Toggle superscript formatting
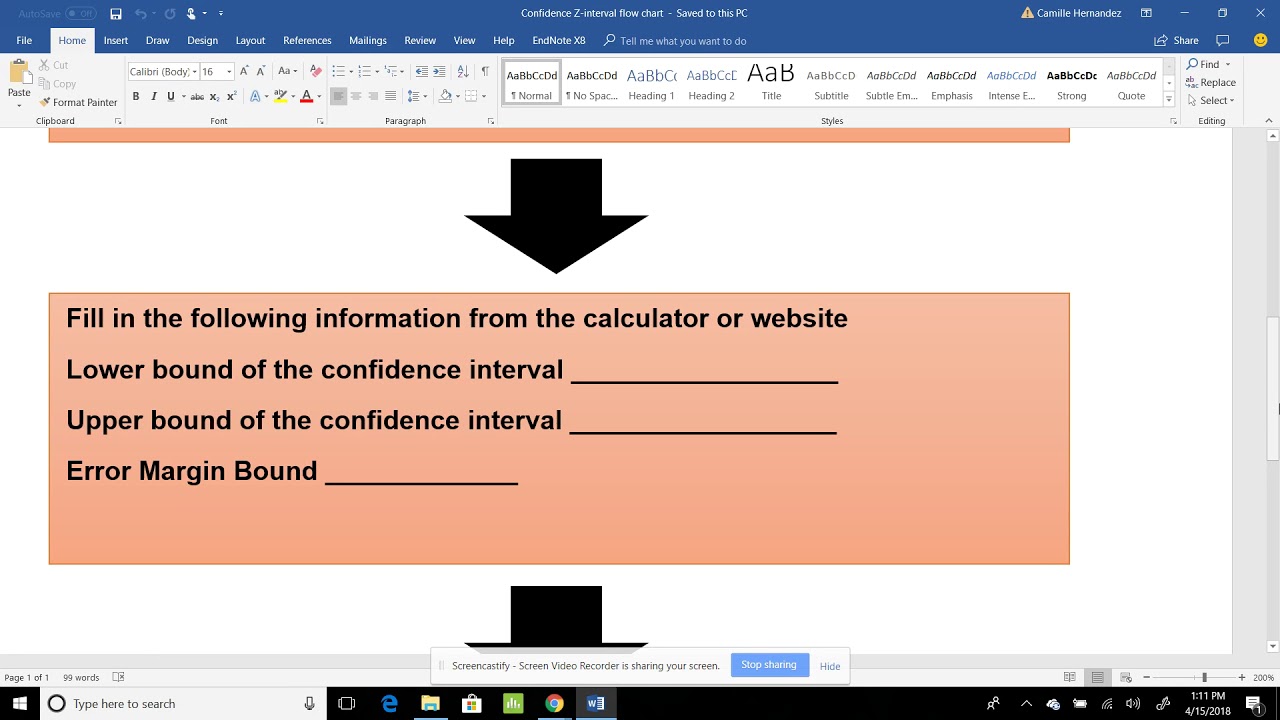Viewport: 1280px width, 720px height. [x=231, y=96]
